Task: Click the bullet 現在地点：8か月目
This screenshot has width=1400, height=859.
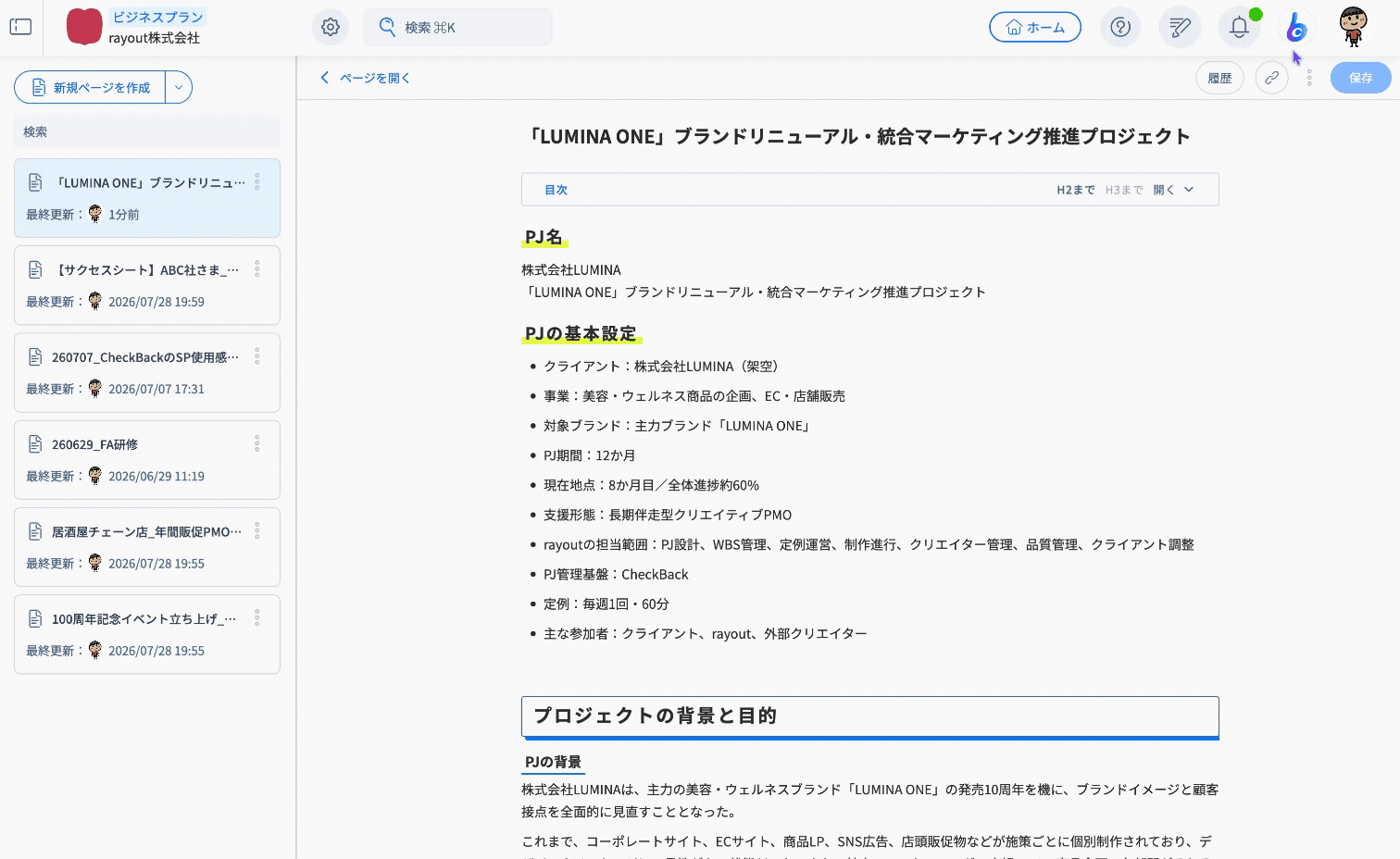Action: click(652, 485)
